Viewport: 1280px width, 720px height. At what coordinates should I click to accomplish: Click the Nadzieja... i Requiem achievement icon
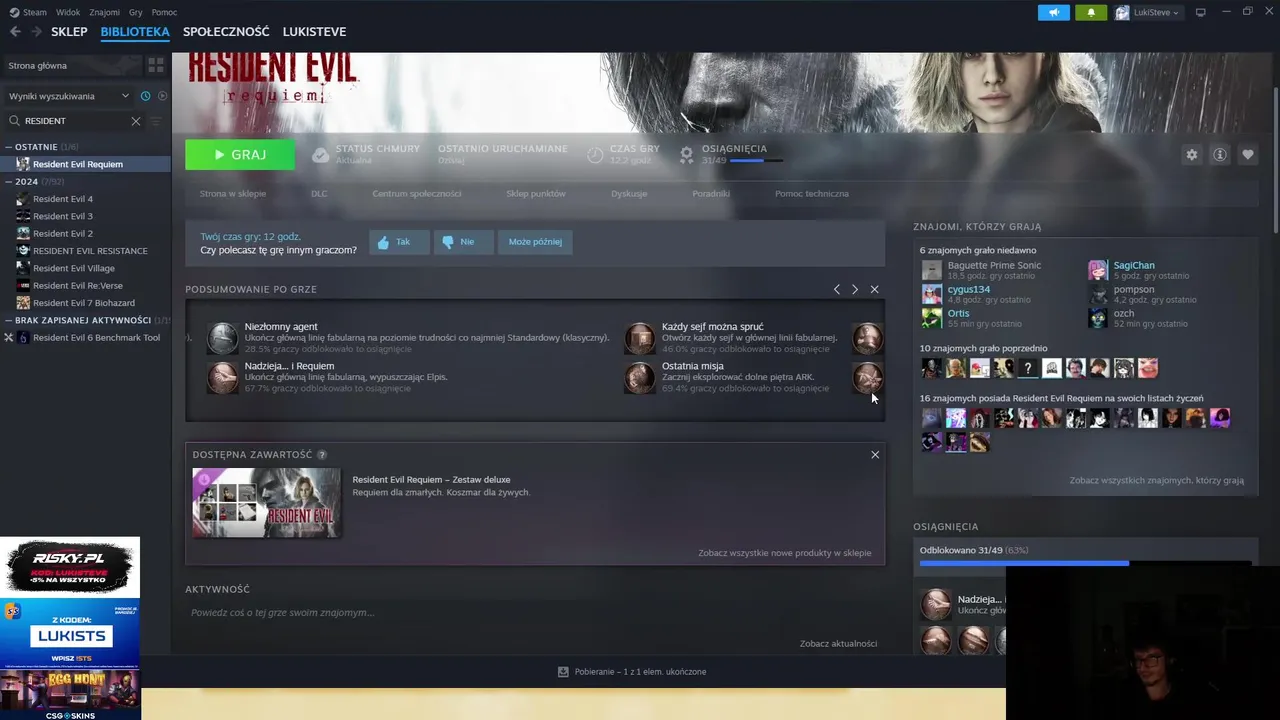tap(222, 377)
